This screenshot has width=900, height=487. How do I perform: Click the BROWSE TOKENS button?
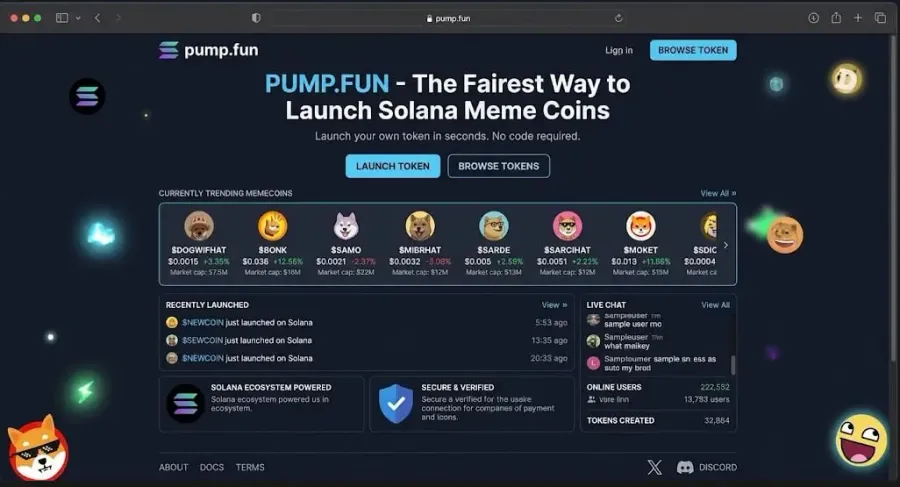(498, 166)
